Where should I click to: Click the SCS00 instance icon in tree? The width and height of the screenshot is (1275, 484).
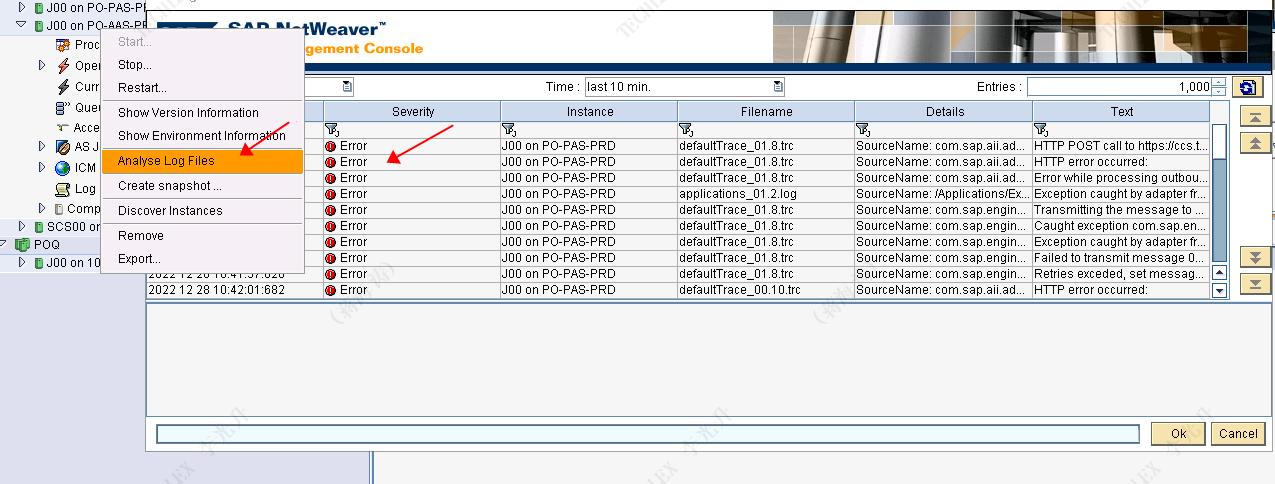pos(38,227)
